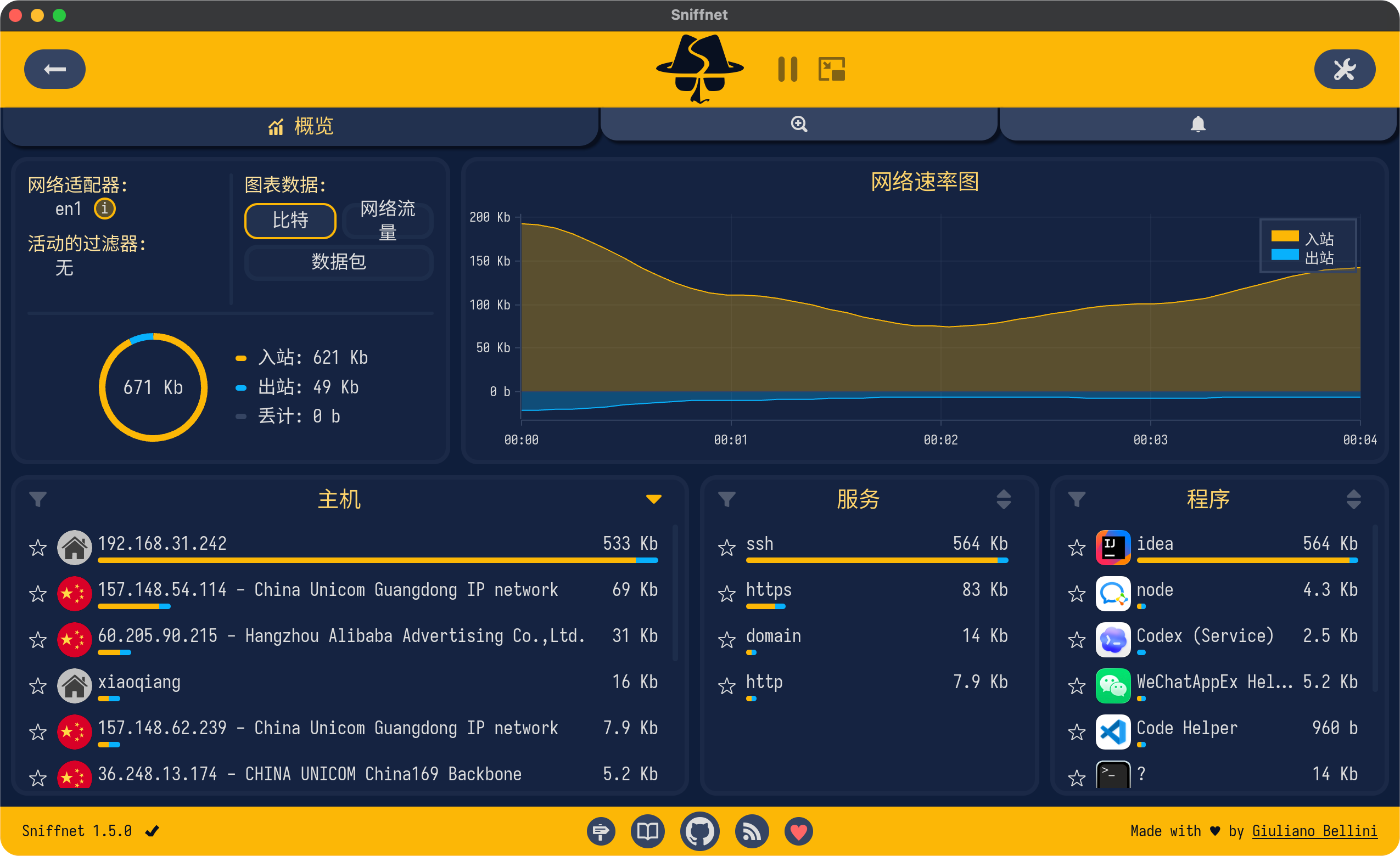Click the filter icon in 服务 panel
Viewport: 1400px width, 856px height.
click(x=727, y=499)
